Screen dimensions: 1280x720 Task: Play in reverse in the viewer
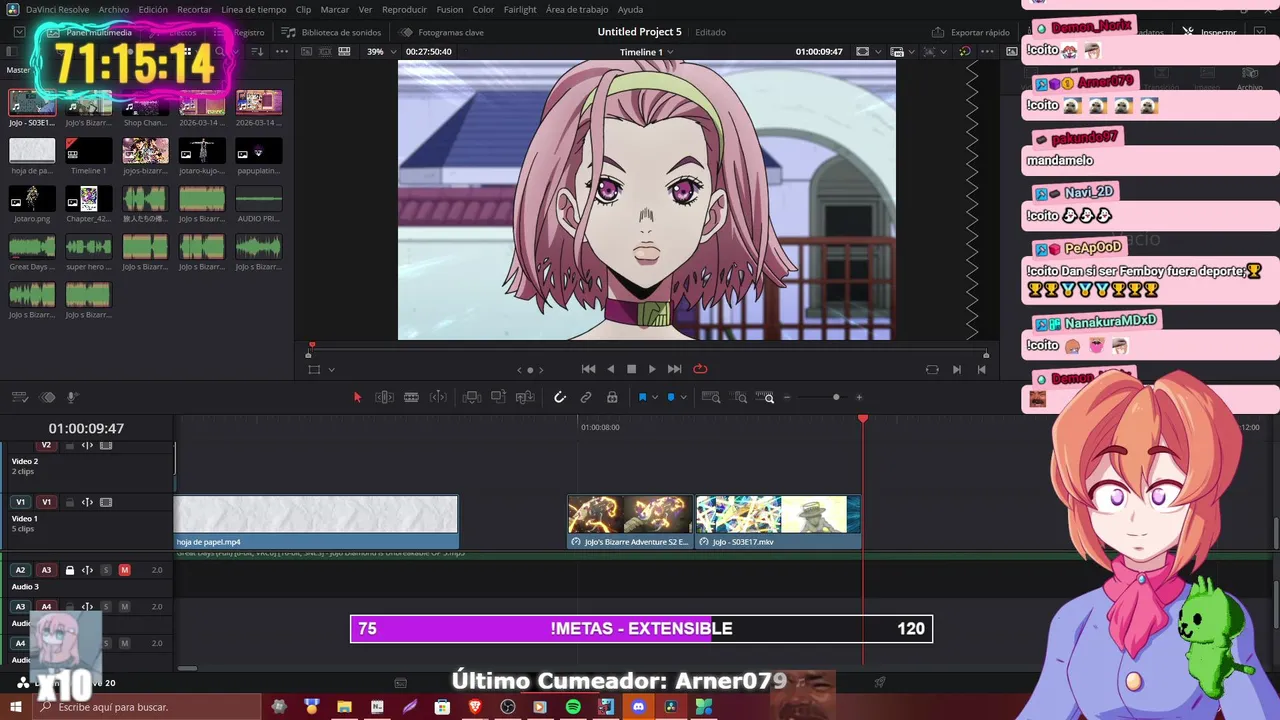point(611,369)
